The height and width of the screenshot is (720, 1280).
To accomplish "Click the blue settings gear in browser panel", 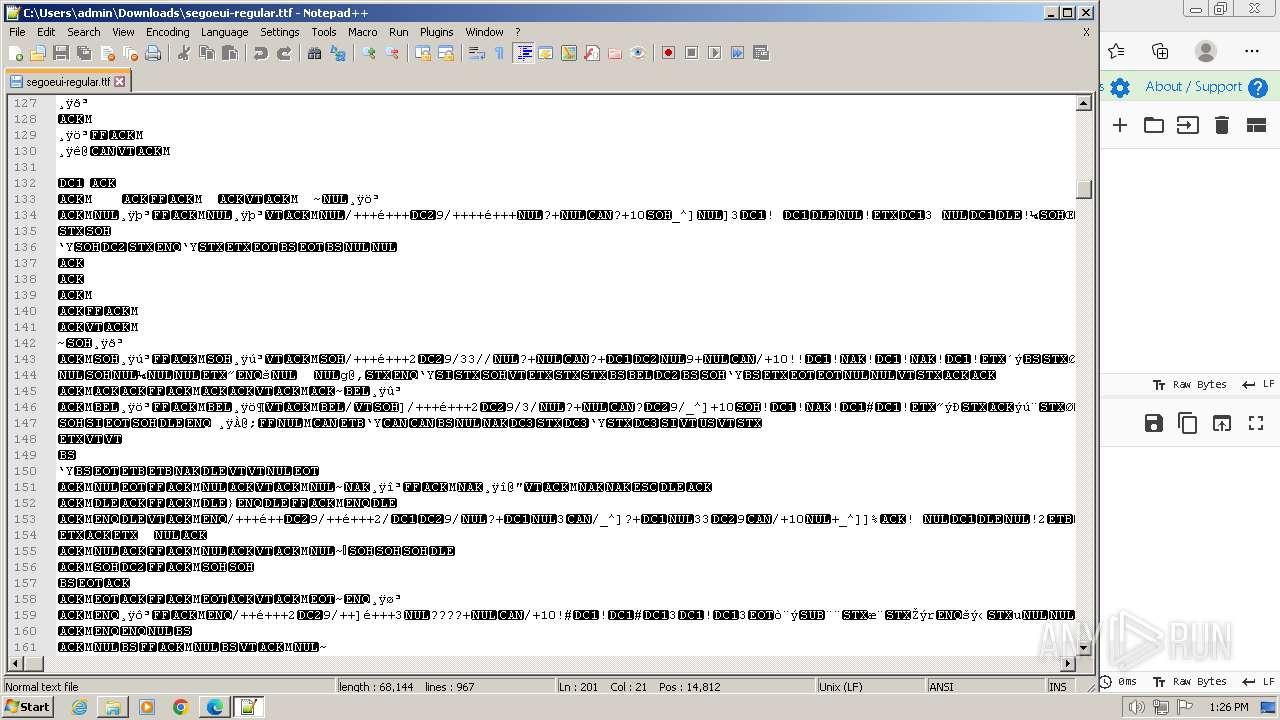I will [x=1120, y=88].
